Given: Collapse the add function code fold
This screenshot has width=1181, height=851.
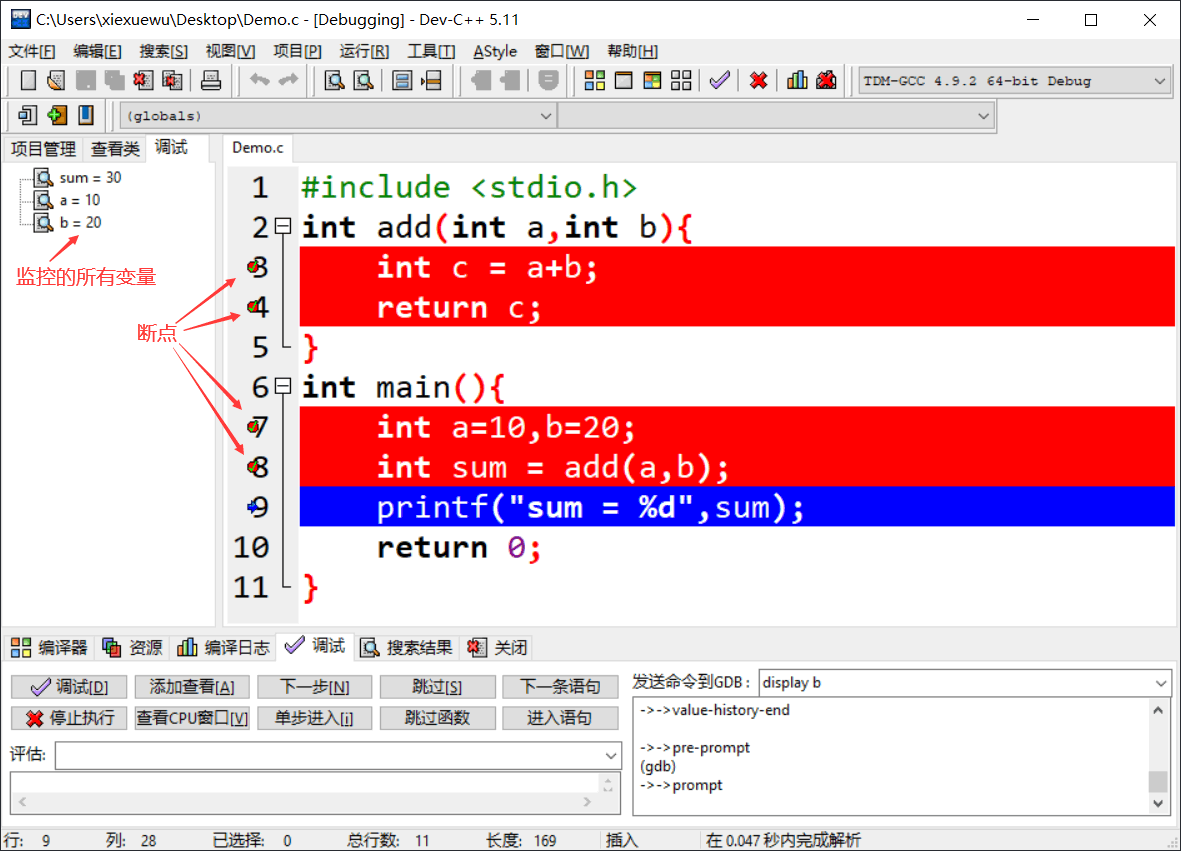Looking at the screenshot, I should [x=283, y=227].
